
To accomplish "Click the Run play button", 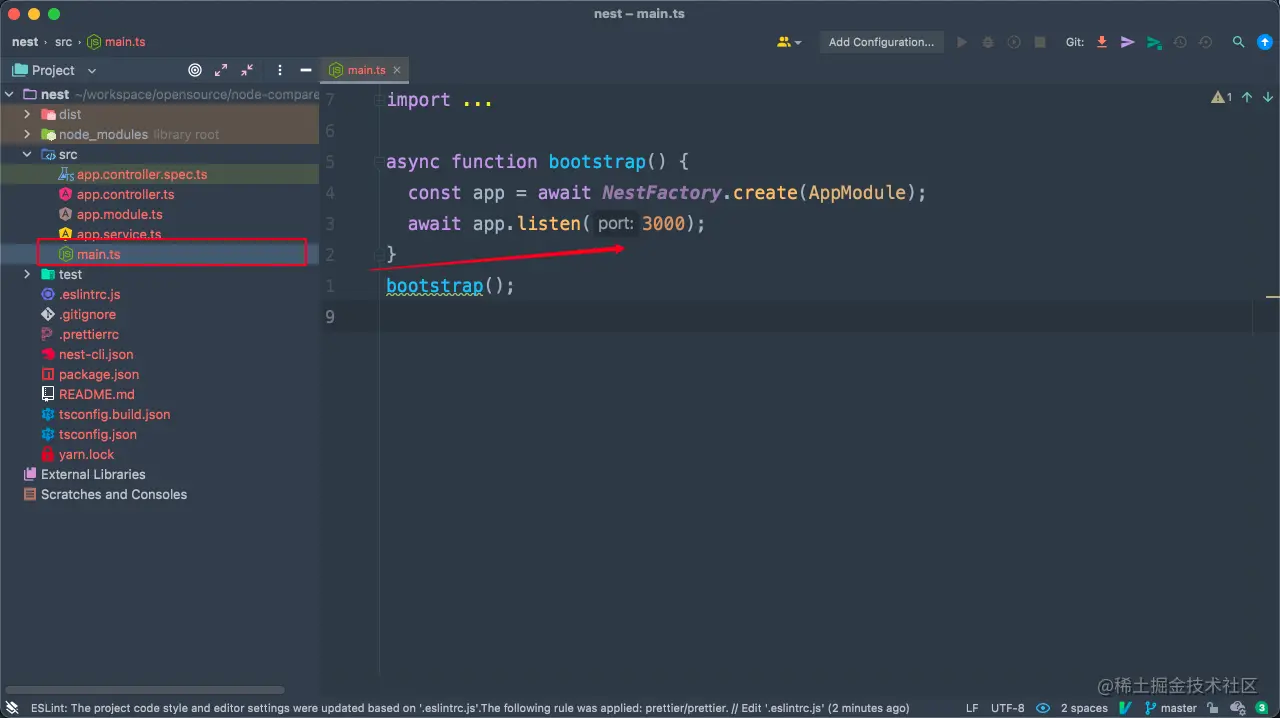I will 962,42.
